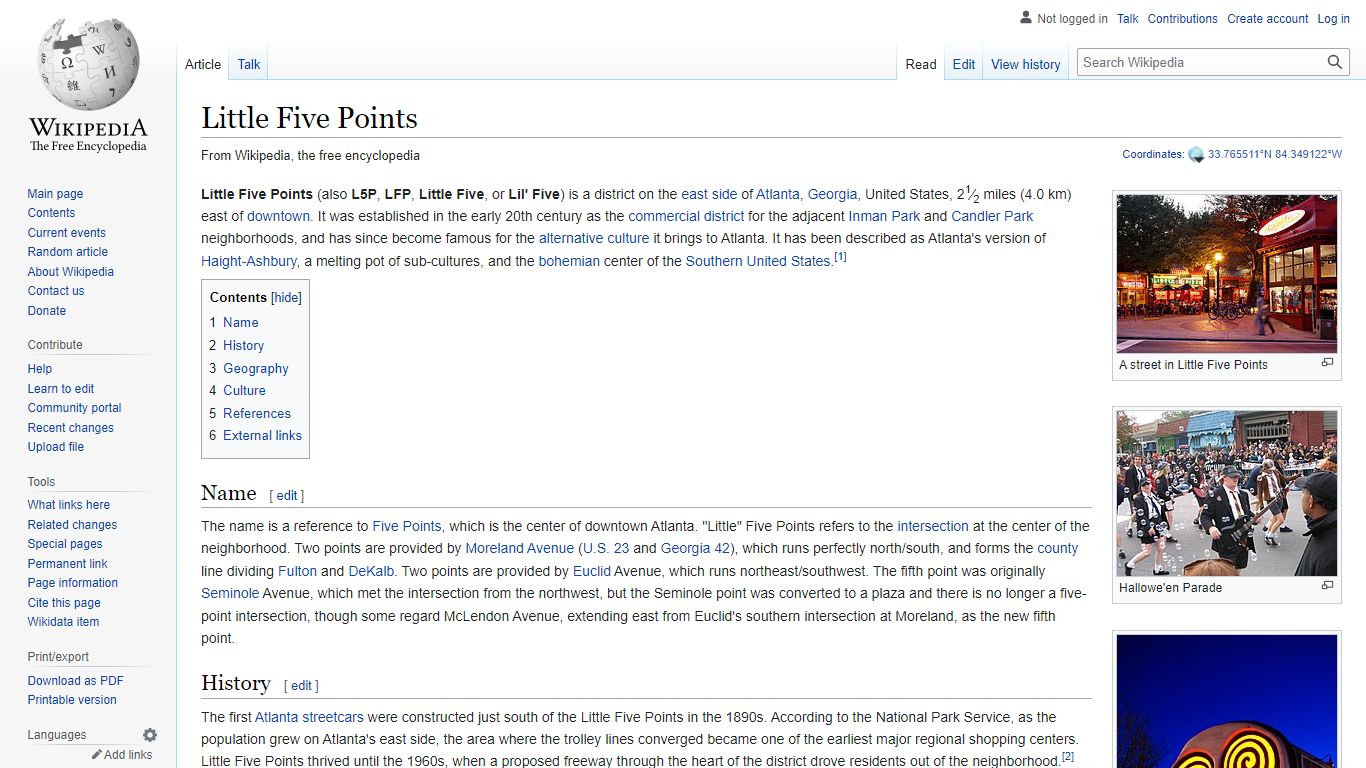This screenshot has width=1366, height=768.
Task: Click Create account link
Action: [x=1267, y=18]
